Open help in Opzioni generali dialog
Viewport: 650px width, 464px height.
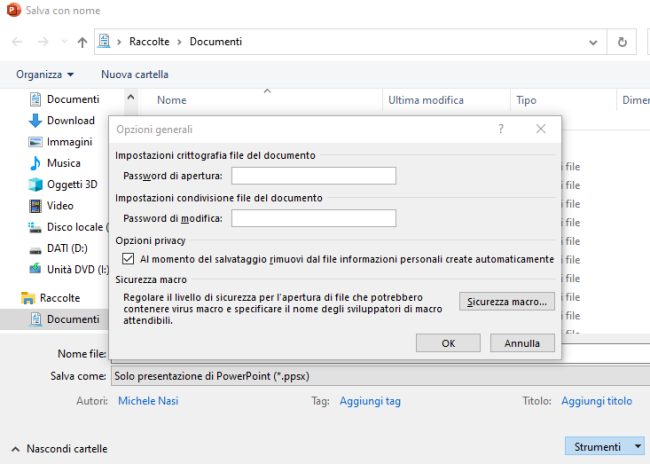click(501, 129)
